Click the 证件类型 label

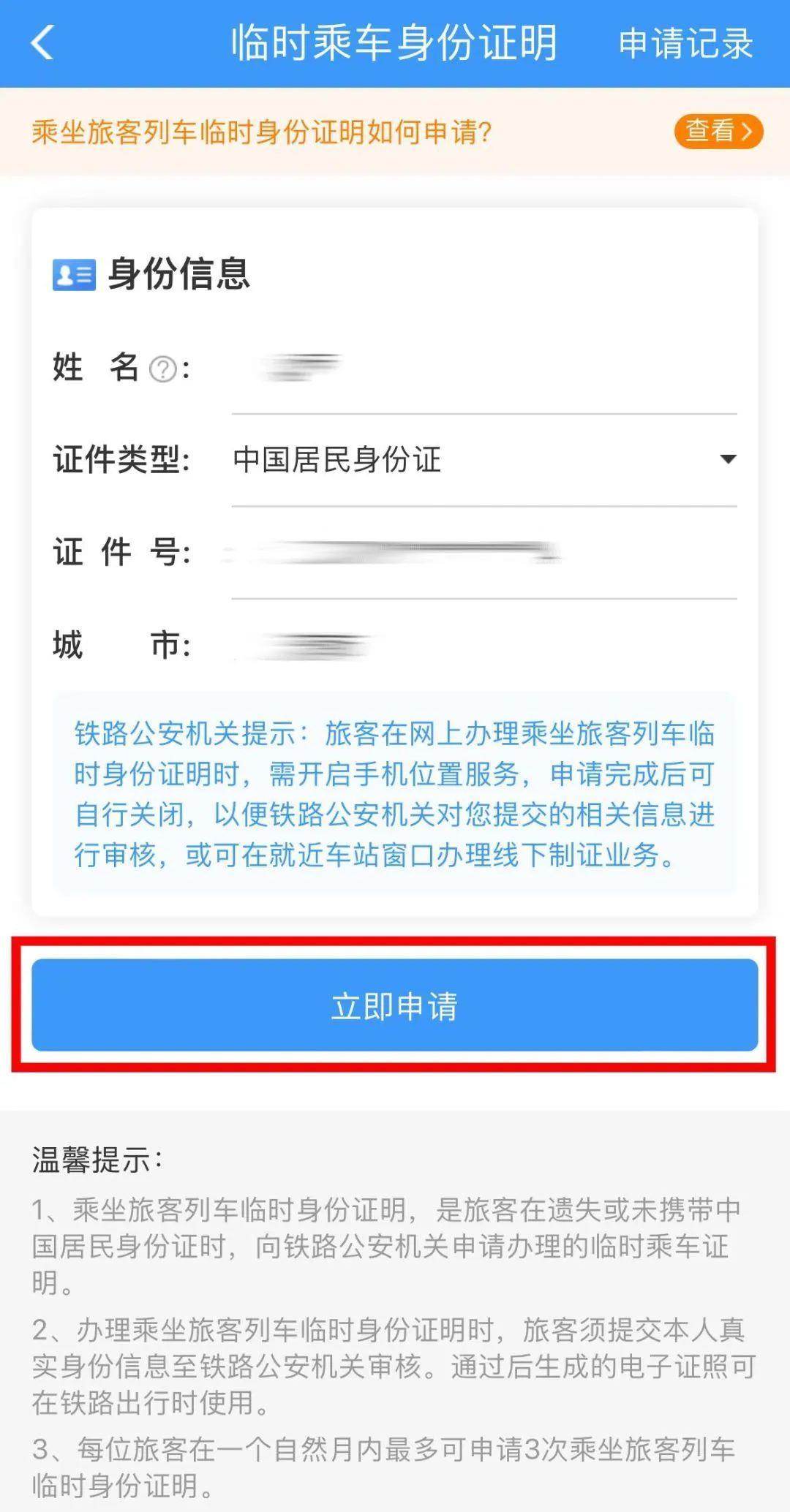pos(121,460)
